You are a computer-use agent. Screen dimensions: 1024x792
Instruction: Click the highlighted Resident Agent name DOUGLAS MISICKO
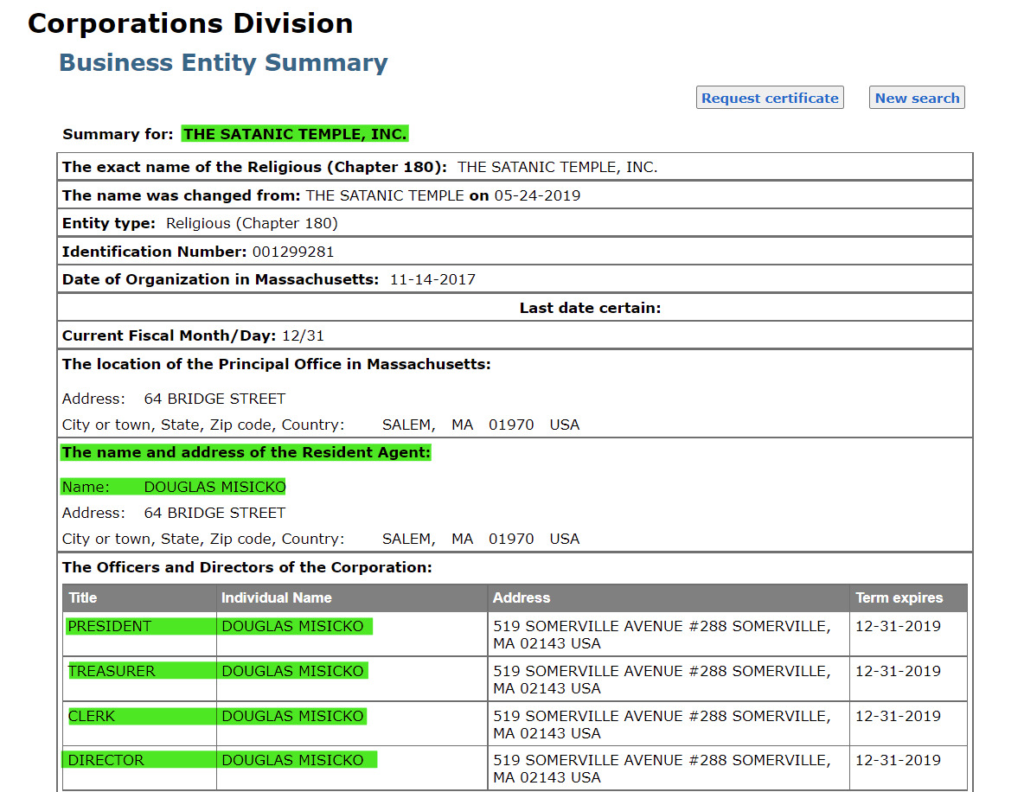pyautogui.click(x=218, y=485)
